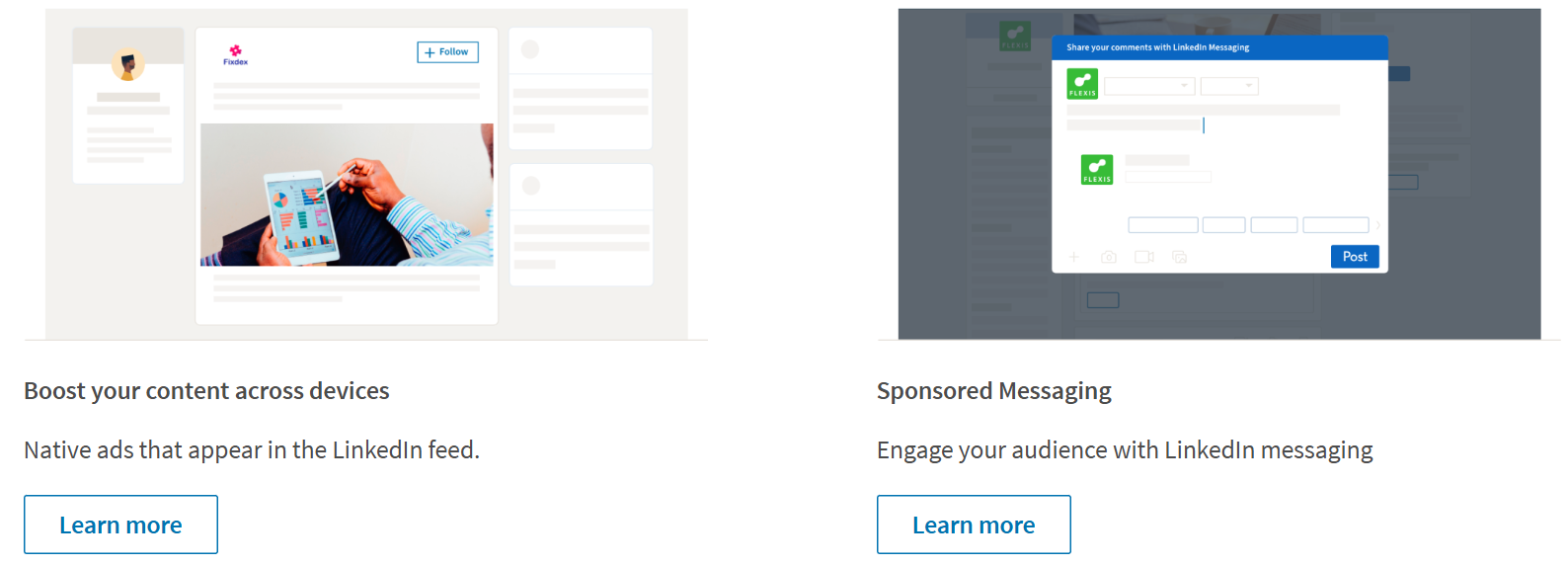Viewport: 1568px width, 566px height.
Task: Click the right chevron beside the reply options
Action: click(x=1378, y=225)
